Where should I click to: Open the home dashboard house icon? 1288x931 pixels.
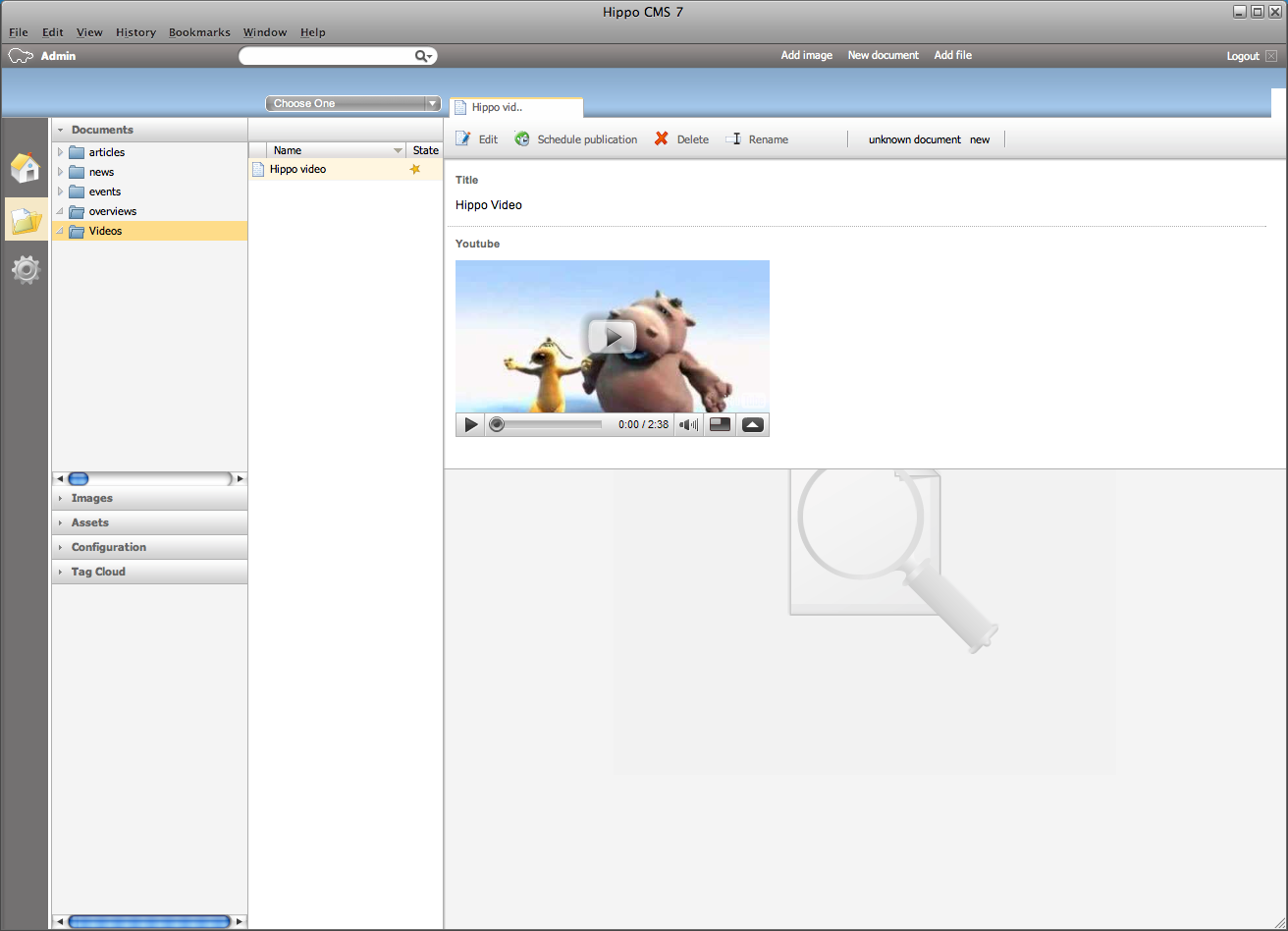coord(26,168)
